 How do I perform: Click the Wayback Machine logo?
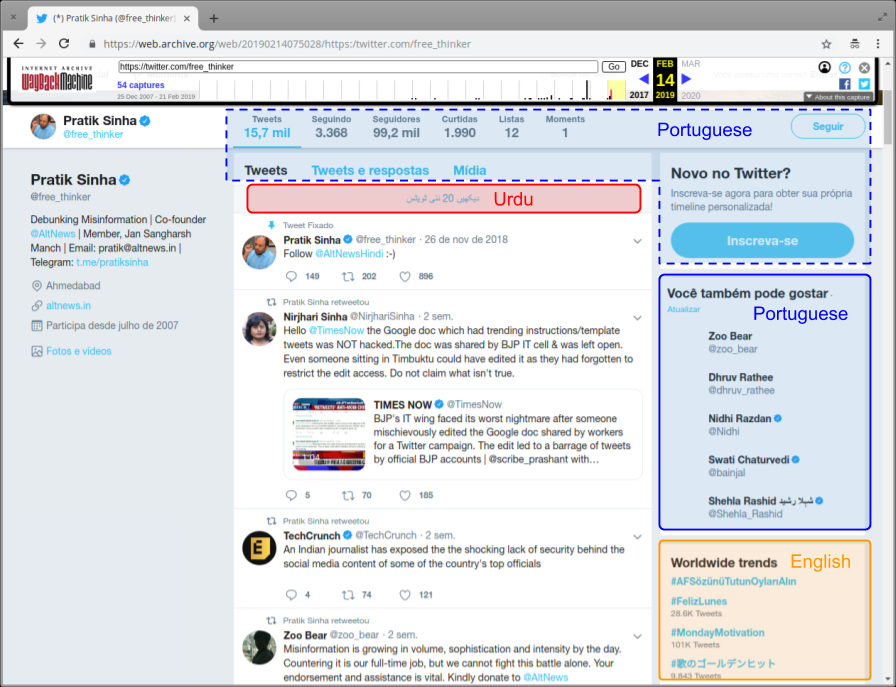click(57, 79)
